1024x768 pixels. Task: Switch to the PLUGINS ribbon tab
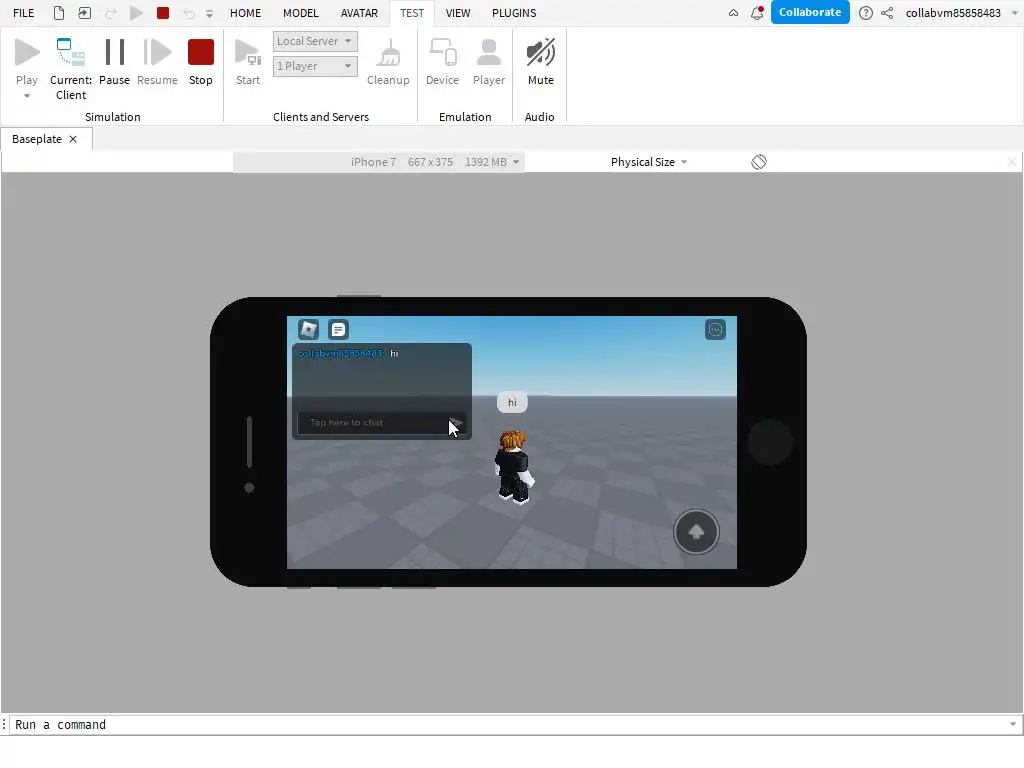click(x=514, y=13)
